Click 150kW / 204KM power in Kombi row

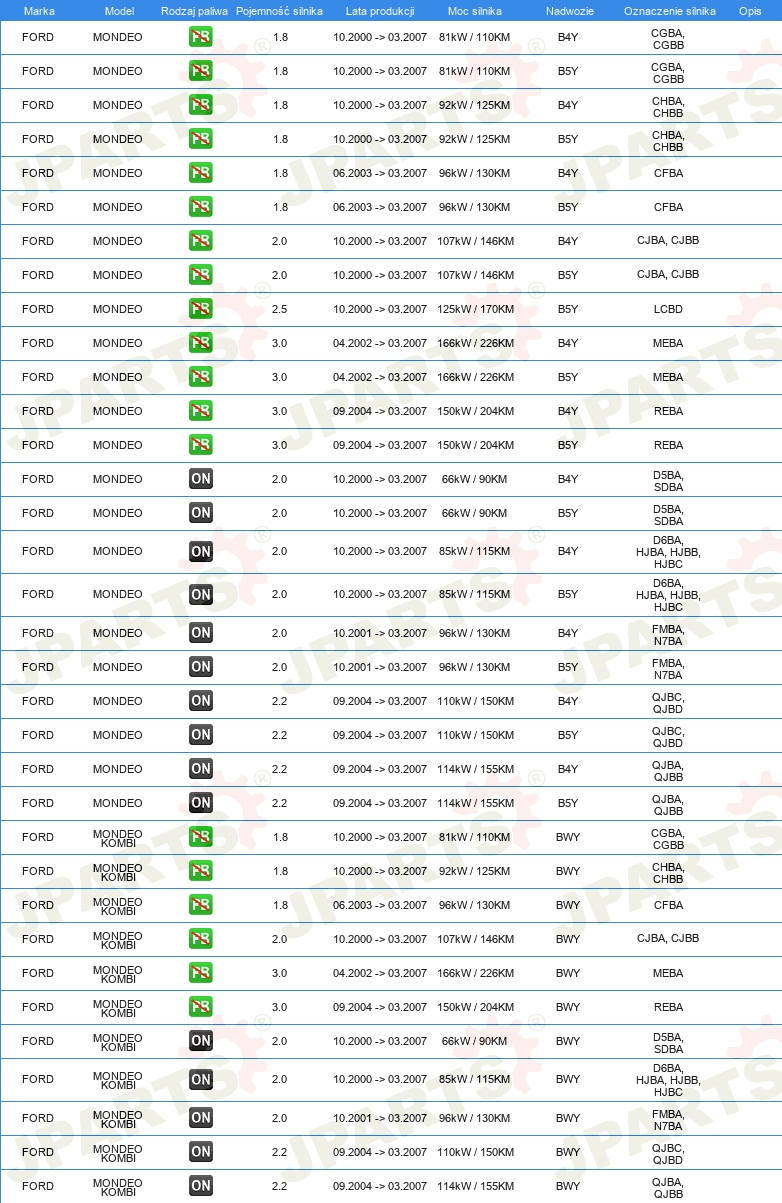[x=476, y=1007]
